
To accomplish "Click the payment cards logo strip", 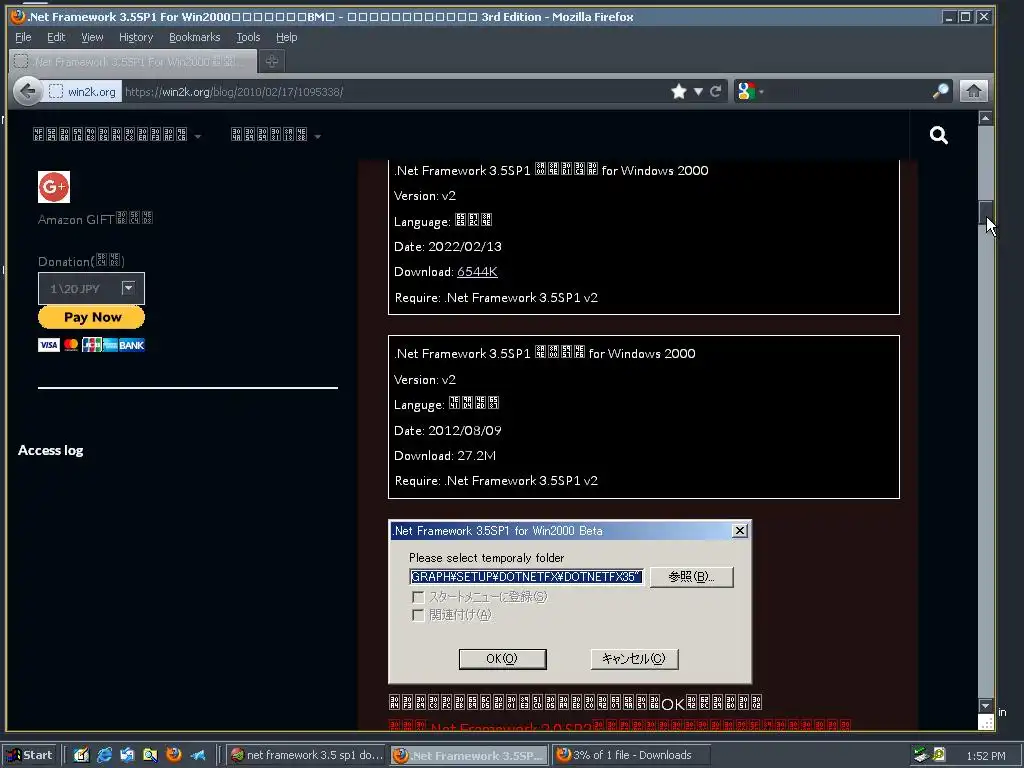I will pos(91,345).
